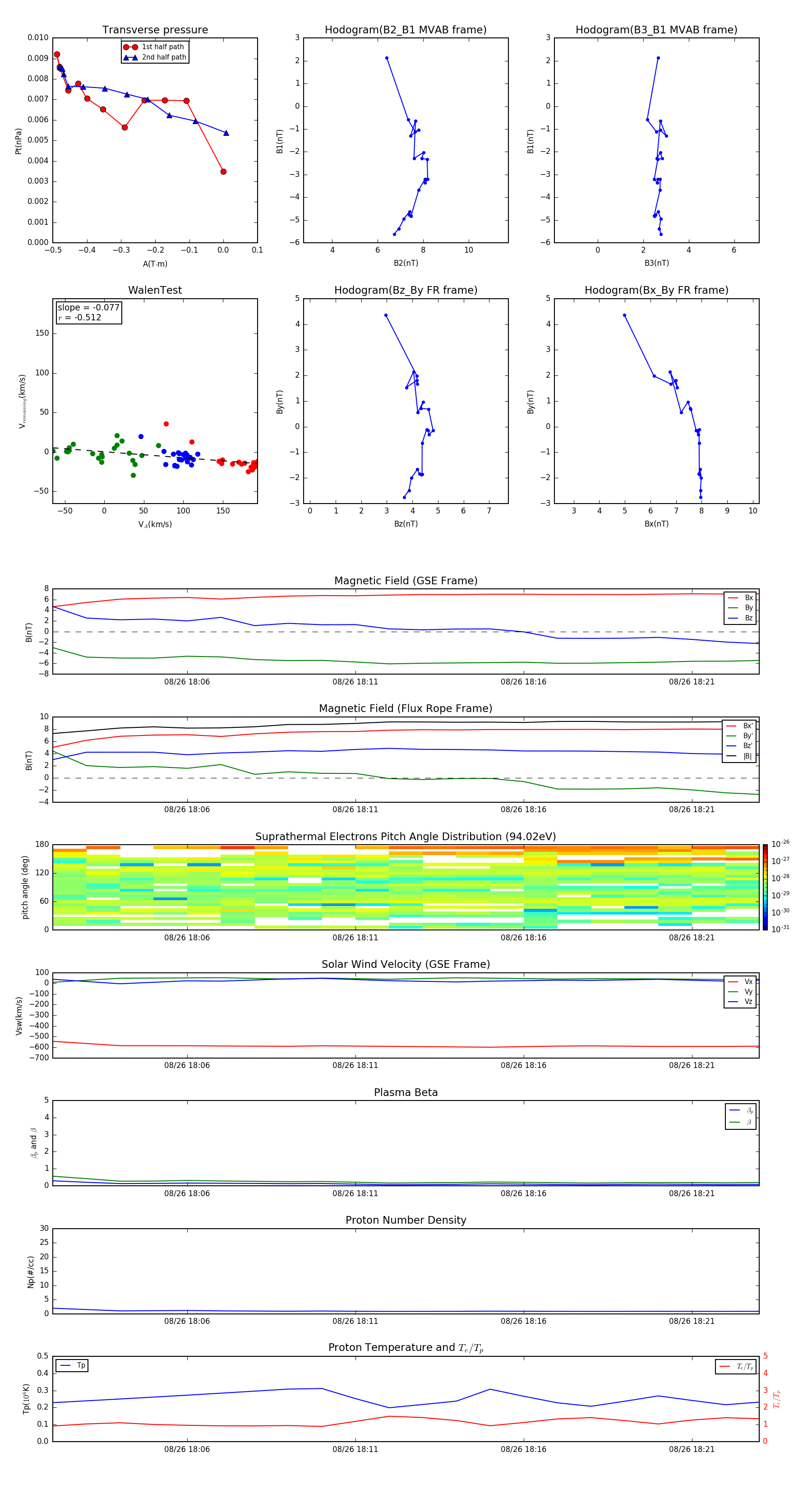The height and width of the screenshot is (1489, 812).
Task: Click the Plasma Beta legend box
Action: coord(740,1116)
